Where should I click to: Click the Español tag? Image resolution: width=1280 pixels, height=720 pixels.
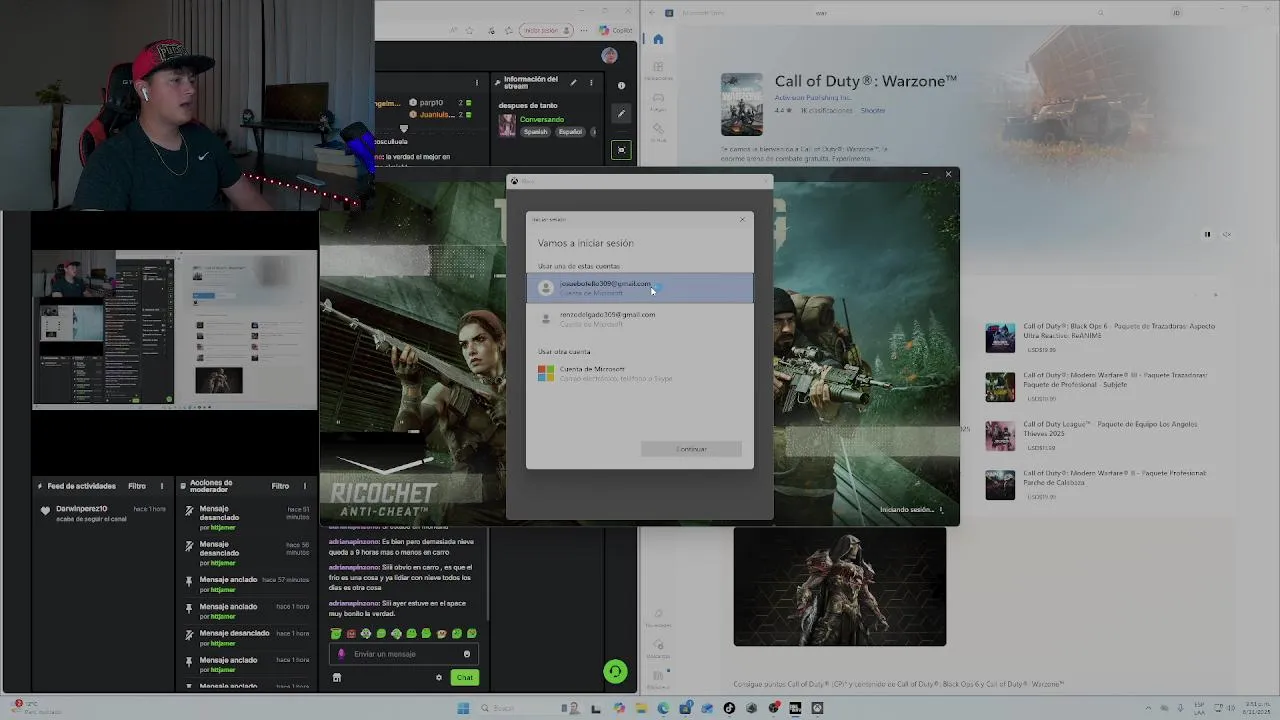pos(570,132)
